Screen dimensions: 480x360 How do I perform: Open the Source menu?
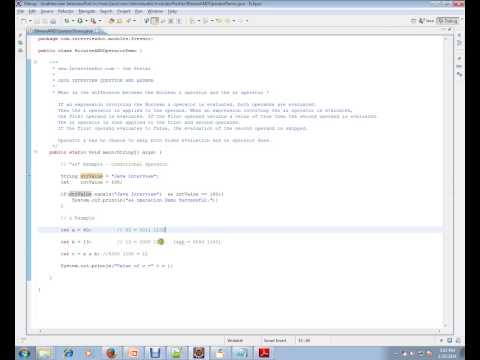tap(47, 11)
